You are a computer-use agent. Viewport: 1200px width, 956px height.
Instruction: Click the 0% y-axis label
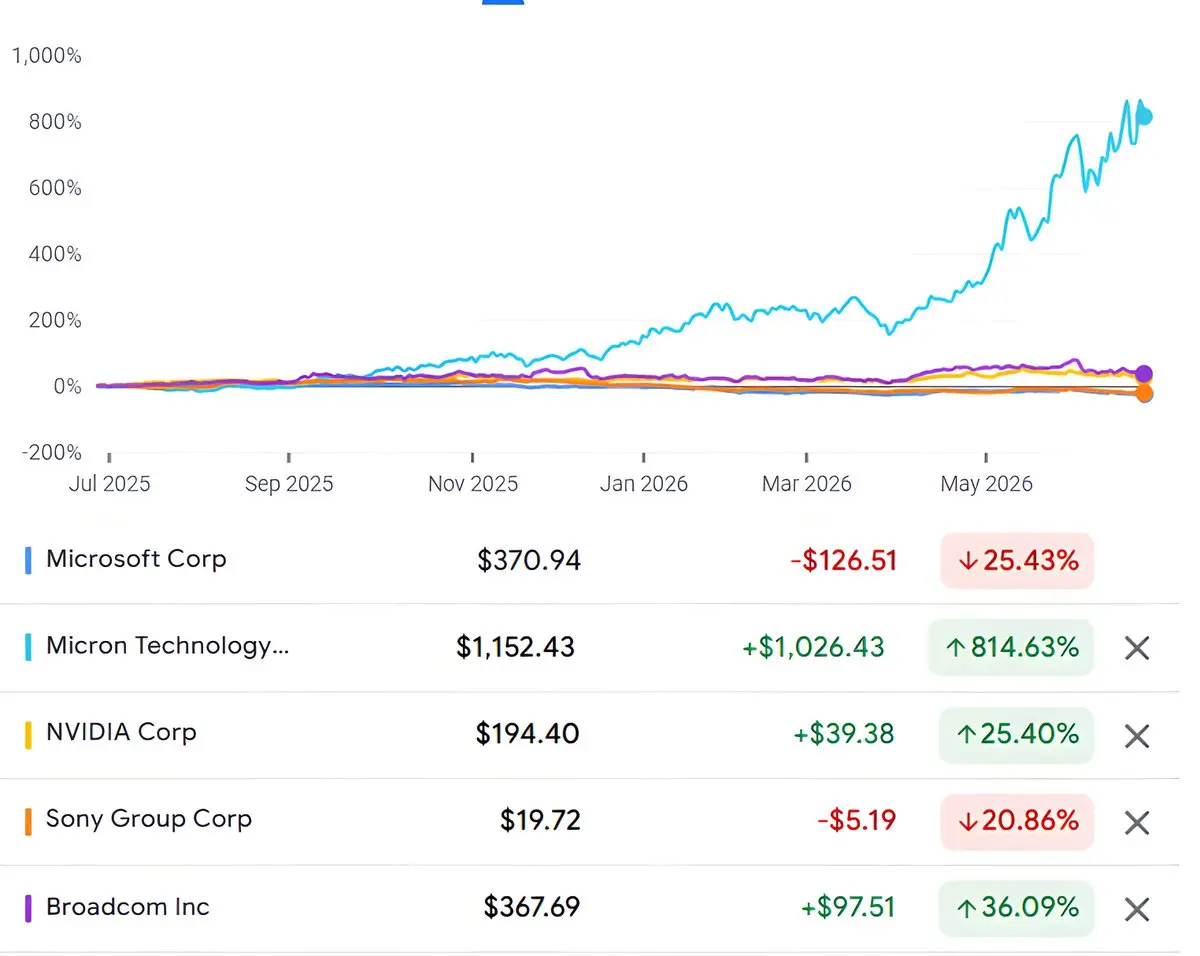tap(68, 386)
